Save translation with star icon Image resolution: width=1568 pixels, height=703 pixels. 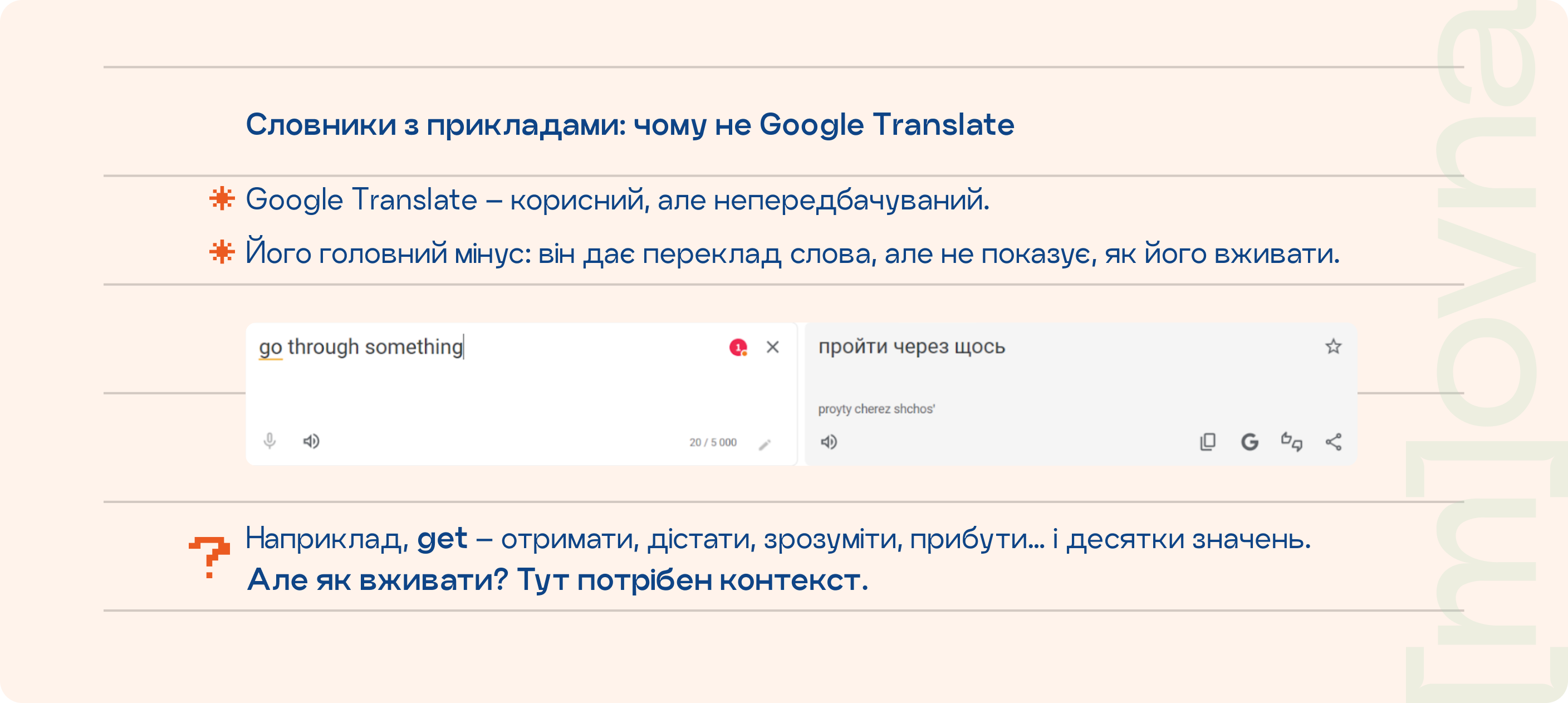1333,346
